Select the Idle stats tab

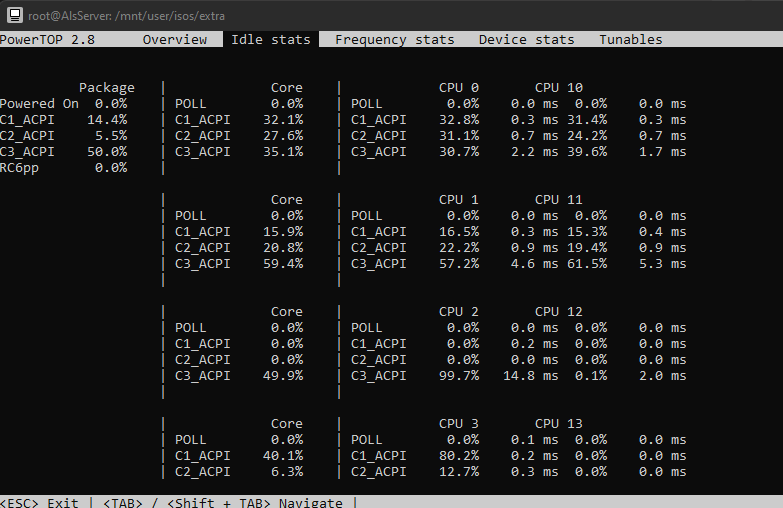click(271, 39)
